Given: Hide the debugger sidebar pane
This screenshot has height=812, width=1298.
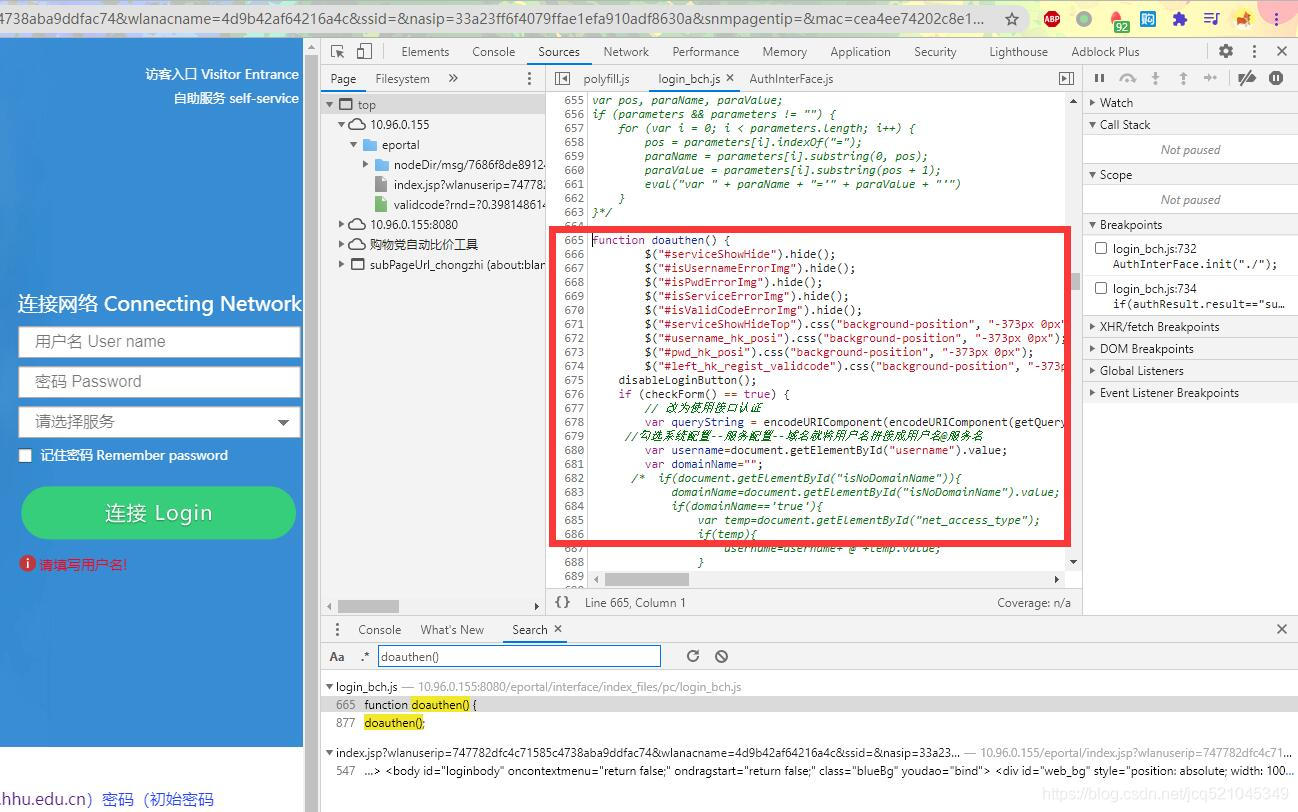Looking at the screenshot, I should pos(1066,78).
